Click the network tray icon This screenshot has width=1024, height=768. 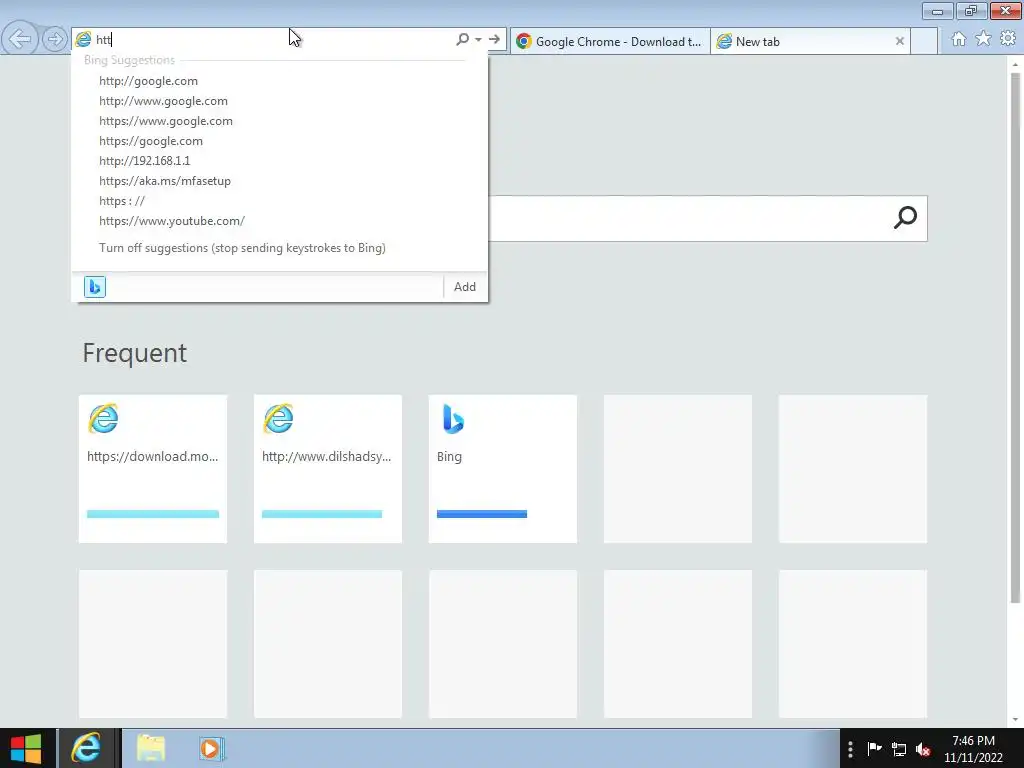(x=899, y=749)
